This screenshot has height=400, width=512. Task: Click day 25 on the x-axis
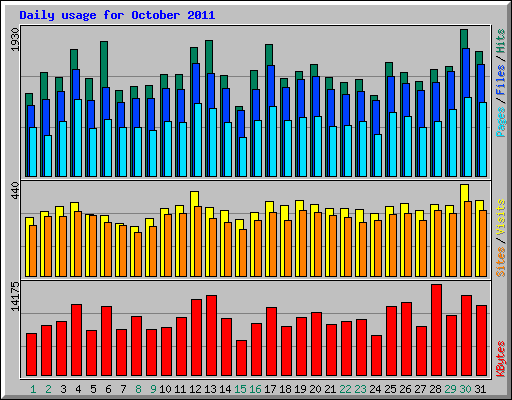(390, 389)
